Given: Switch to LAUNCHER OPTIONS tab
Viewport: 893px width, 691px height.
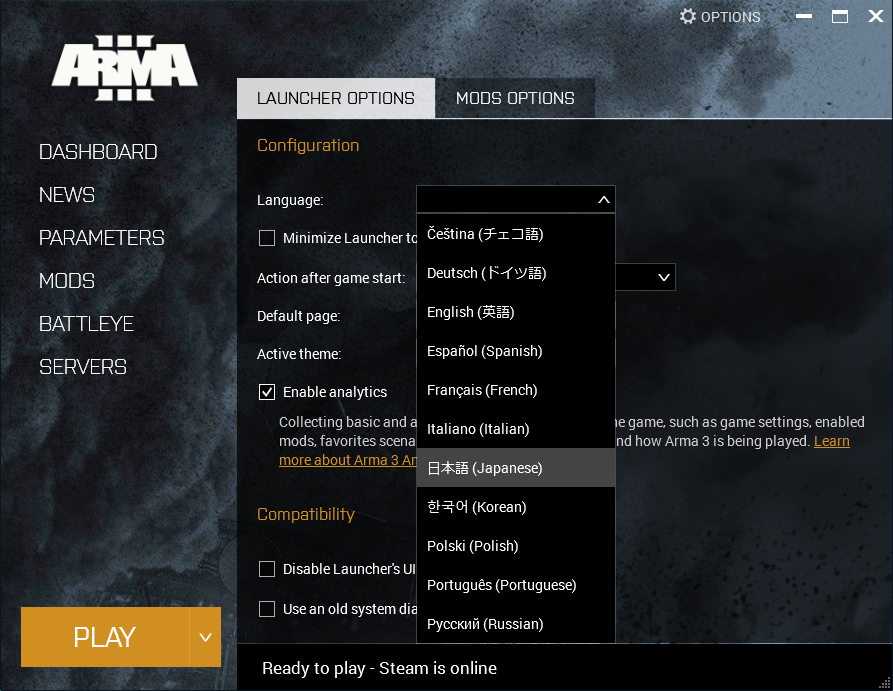Looking at the screenshot, I should pyautogui.click(x=336, y=98).
